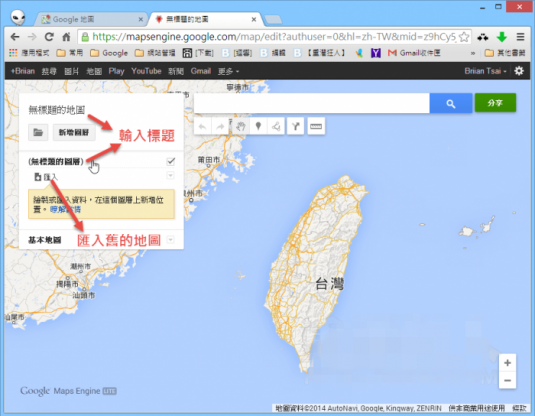Click the browser back arrow
This screenshot has height=416, width=535.
tap(15, 37)
